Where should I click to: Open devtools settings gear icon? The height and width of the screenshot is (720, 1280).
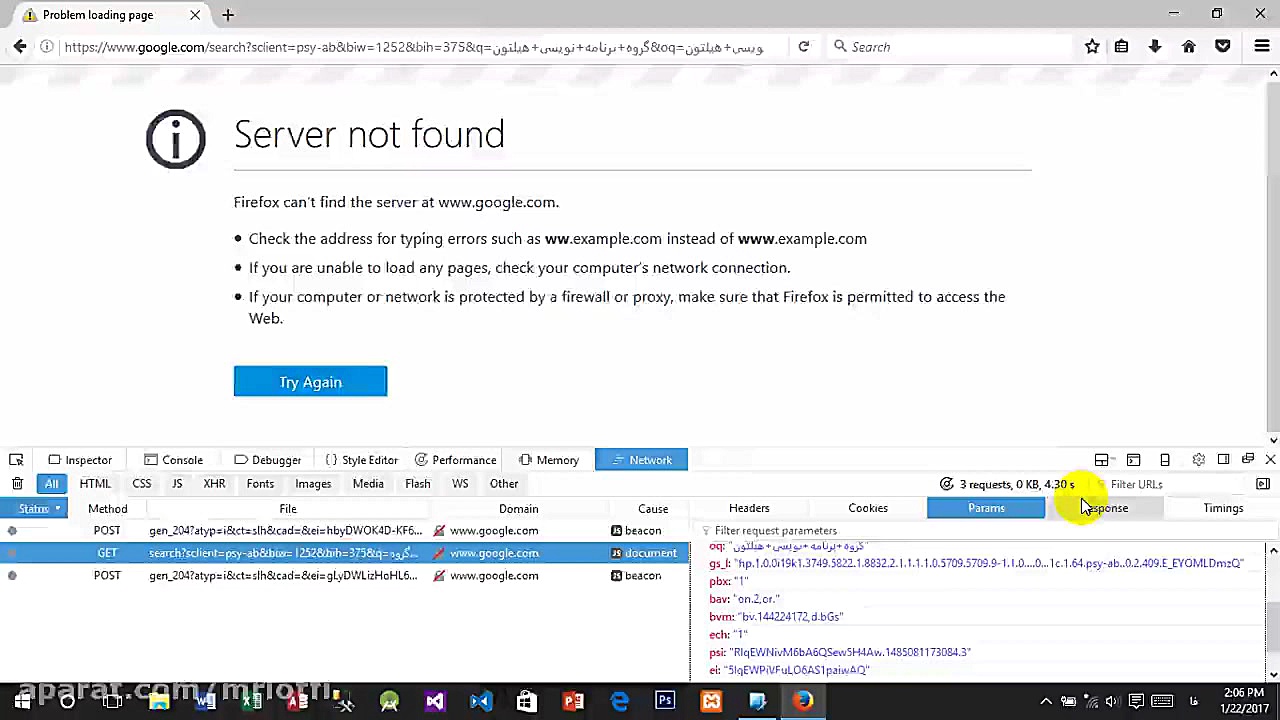click(x=1198, y=460)
